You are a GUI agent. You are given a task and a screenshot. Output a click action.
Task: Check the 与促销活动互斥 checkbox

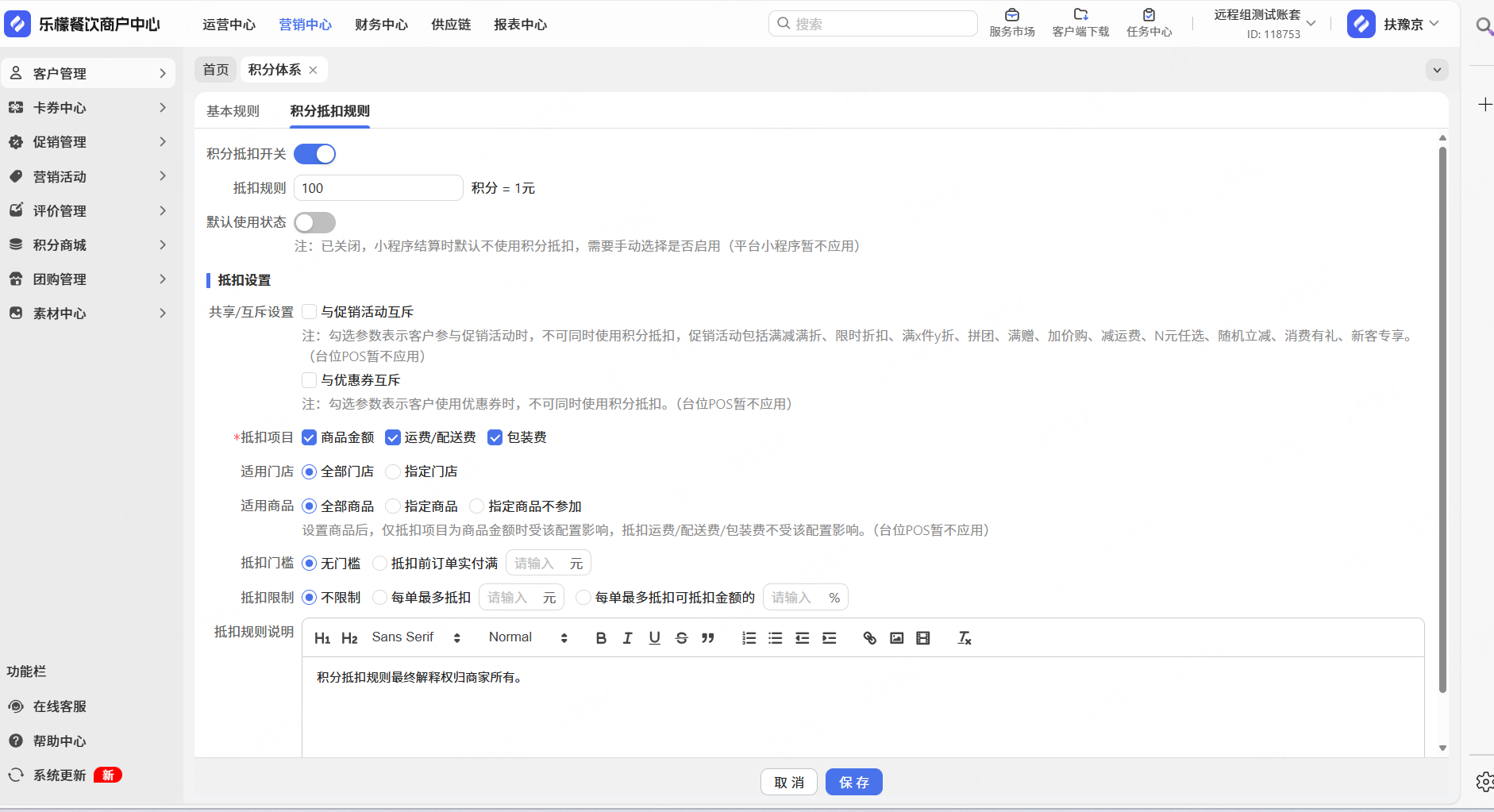pyautogui.click(x=310, y=312)
